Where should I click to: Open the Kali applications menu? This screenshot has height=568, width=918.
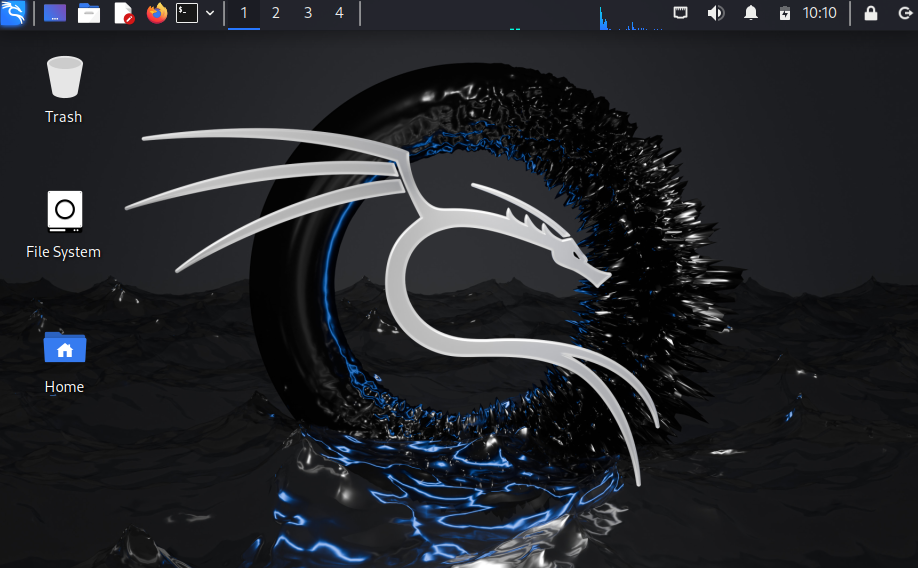[13, 13]
